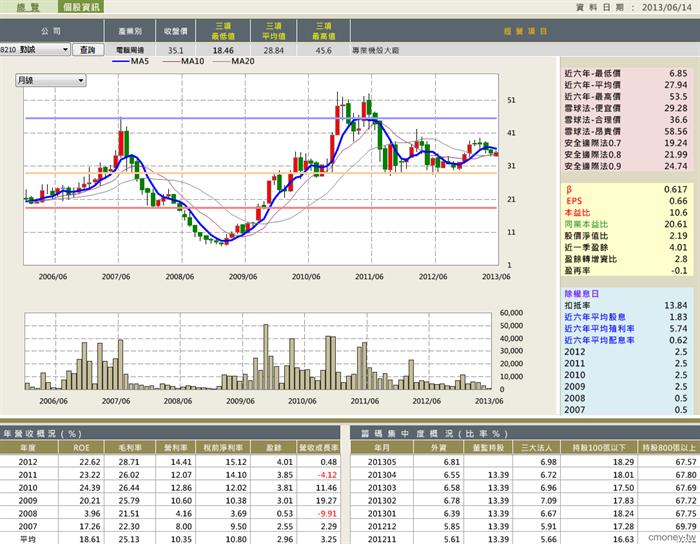Click the 產業別 column header
The width and height of the screenshot is (700, 544).
[x=130, y=31]
